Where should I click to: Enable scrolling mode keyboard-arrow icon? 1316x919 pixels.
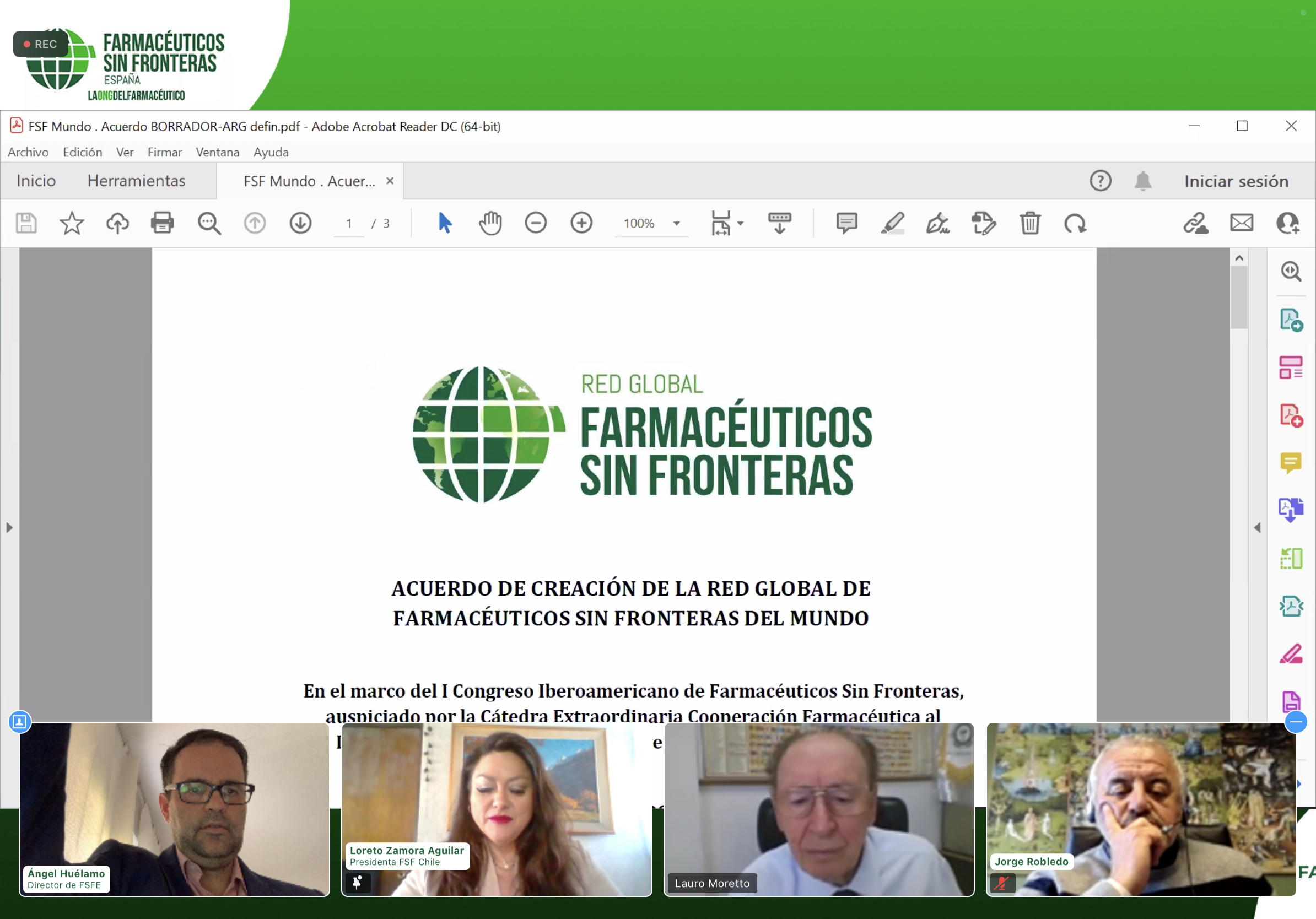[779, 223]
